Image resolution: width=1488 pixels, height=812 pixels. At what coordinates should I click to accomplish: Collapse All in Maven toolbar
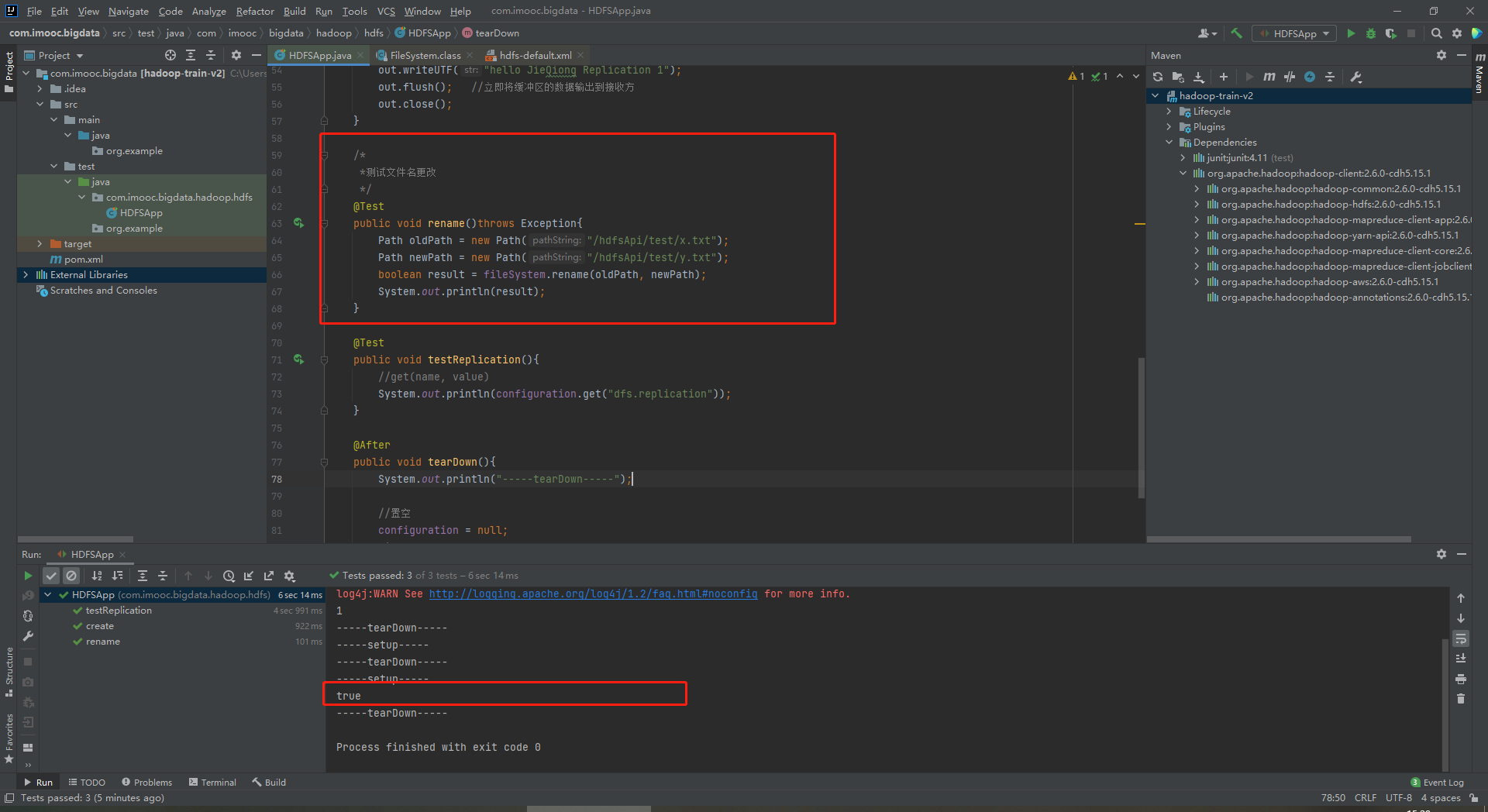[1330, 77]
